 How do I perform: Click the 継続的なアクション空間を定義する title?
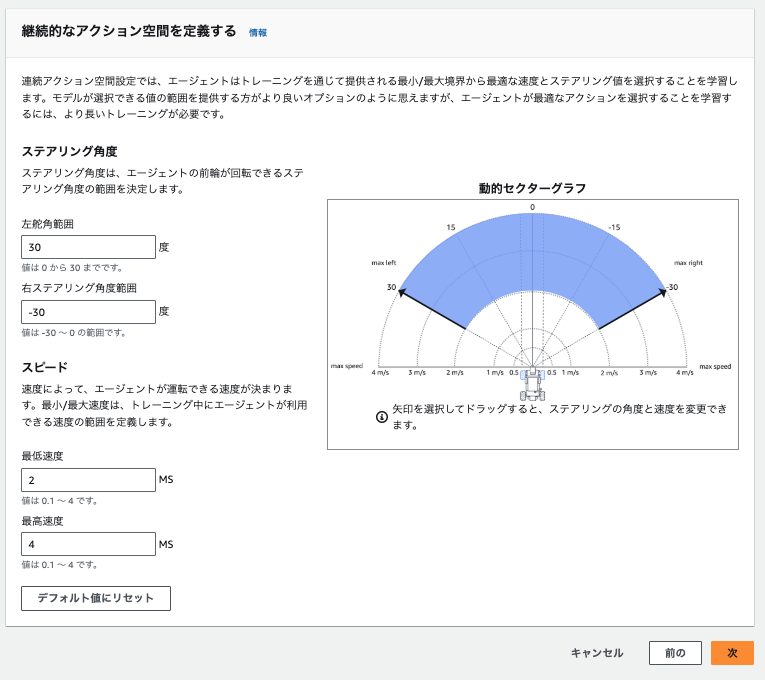click(x=129, y=31)
